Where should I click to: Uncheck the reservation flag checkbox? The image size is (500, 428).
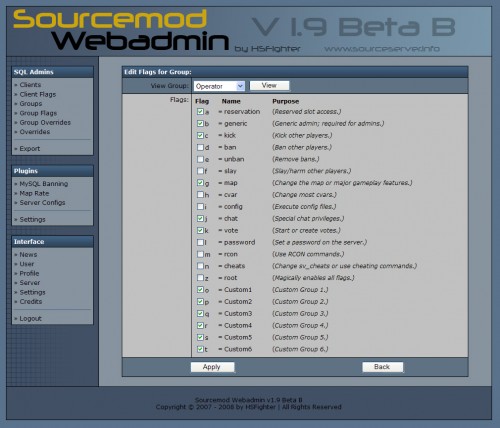200,111
